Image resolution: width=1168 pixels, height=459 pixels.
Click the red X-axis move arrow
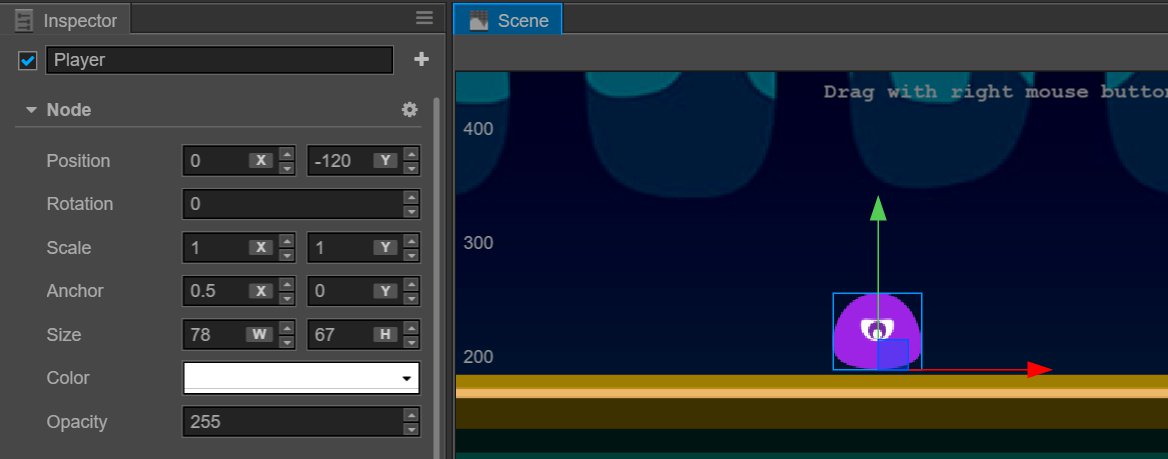tap(1039, 370)
